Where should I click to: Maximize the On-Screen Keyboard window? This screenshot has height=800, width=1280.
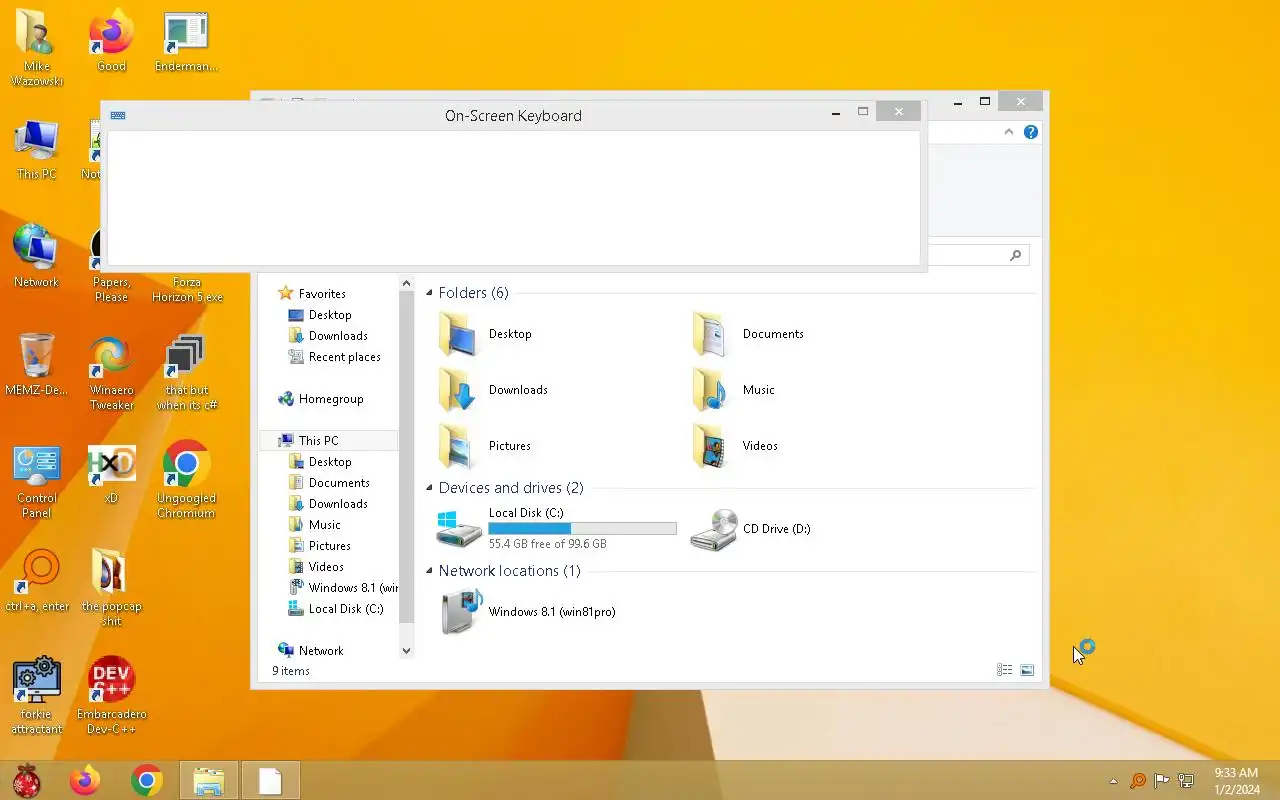pyautogui.click(x=862, y=112)
